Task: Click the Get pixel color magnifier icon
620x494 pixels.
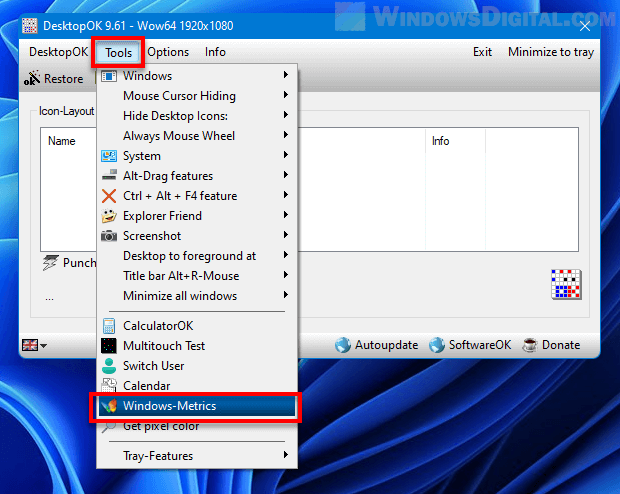Action: tap(109, 427)
